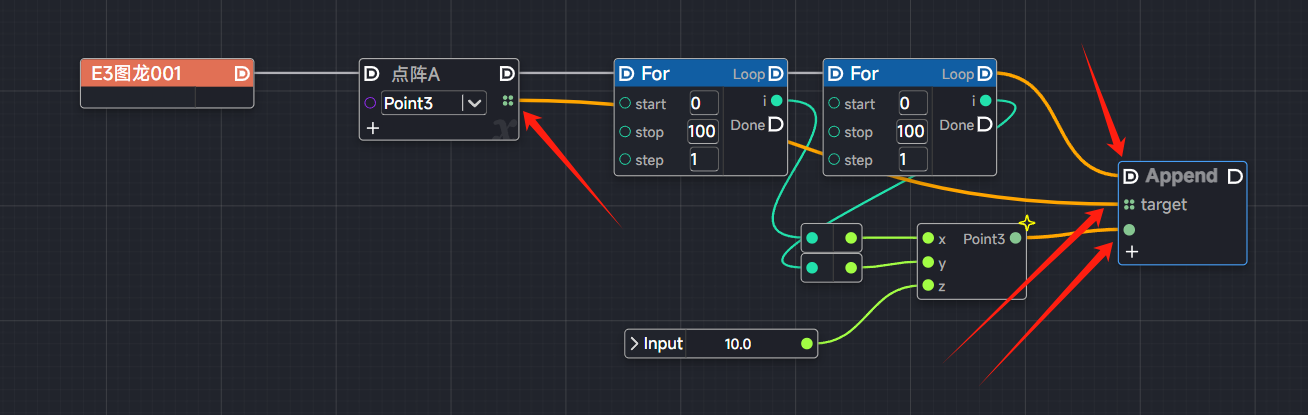Click the target pin on the Append node
The height and width of the screenshot is (415, 1308).
1129,204
